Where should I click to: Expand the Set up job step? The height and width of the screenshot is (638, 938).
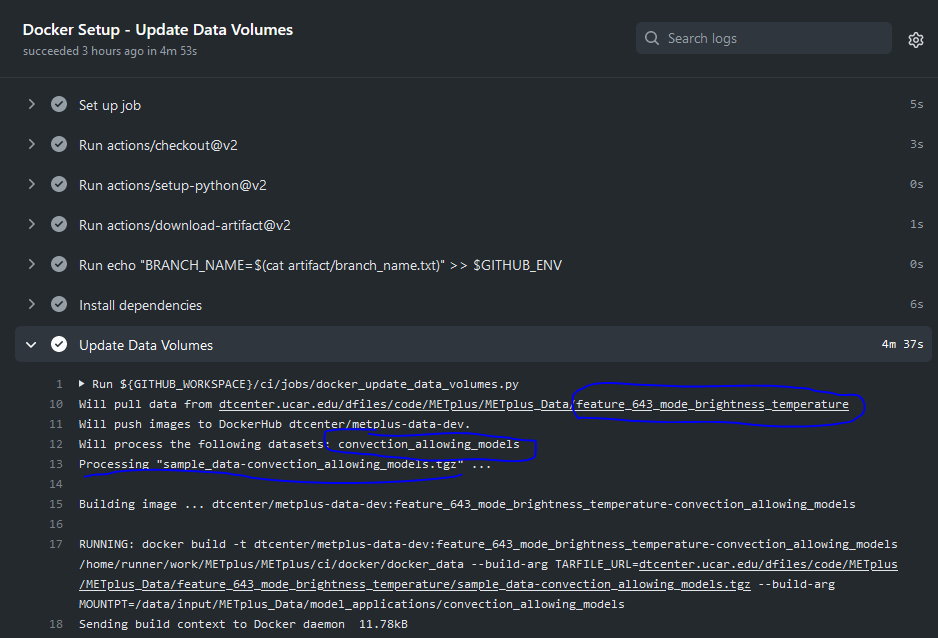coord(30,104)
